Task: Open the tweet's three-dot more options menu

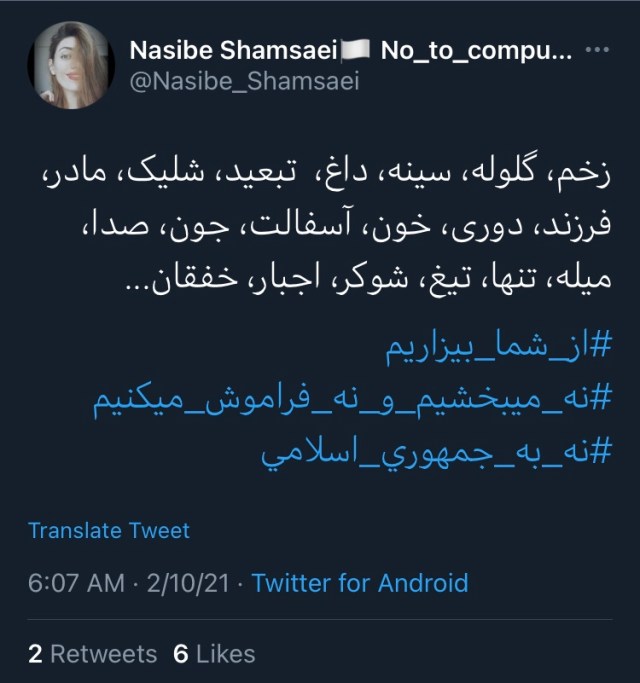Action: (x=597, y=49)
